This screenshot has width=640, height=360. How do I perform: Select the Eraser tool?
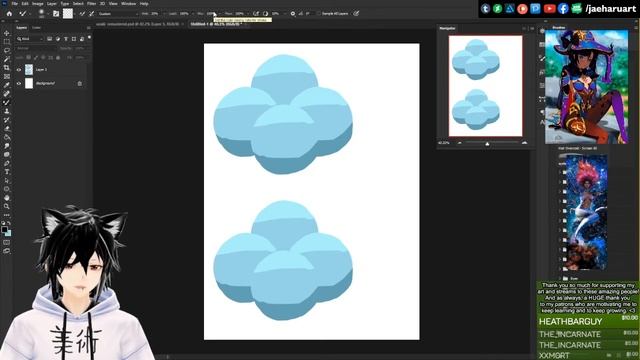coord(7,129)
